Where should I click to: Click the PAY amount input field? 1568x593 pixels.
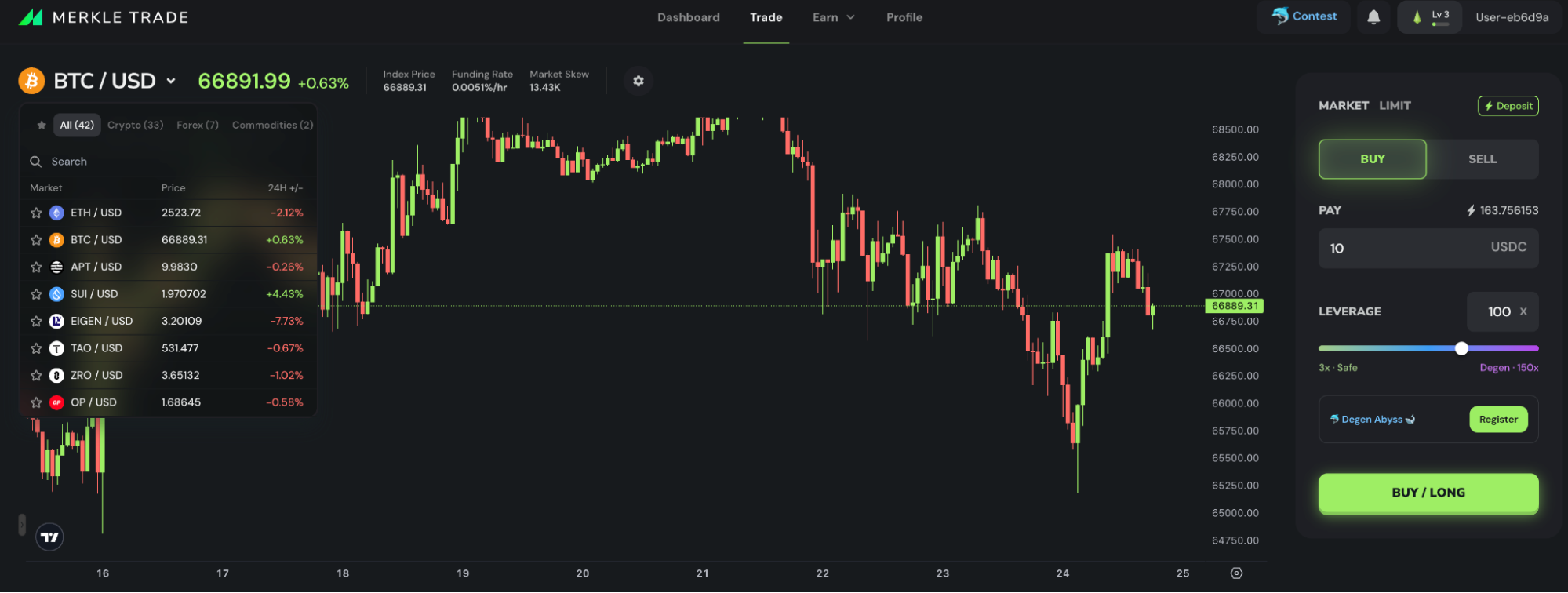(x=1428, y=249)
